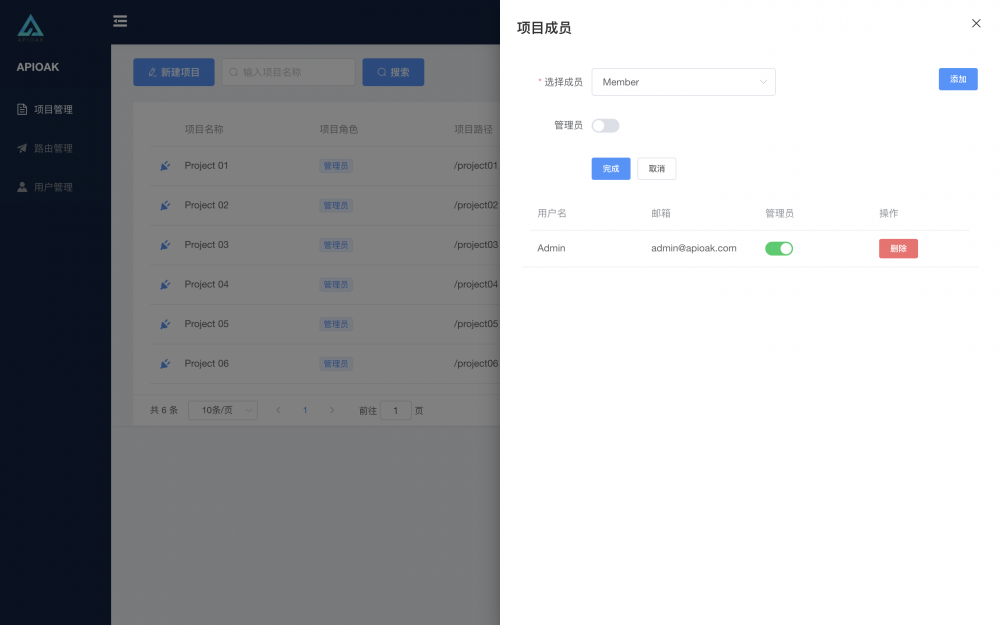
Task: Disable Admin's 管理员 switch in the member table
Action: pyautogui.click(x=779, y=248)
